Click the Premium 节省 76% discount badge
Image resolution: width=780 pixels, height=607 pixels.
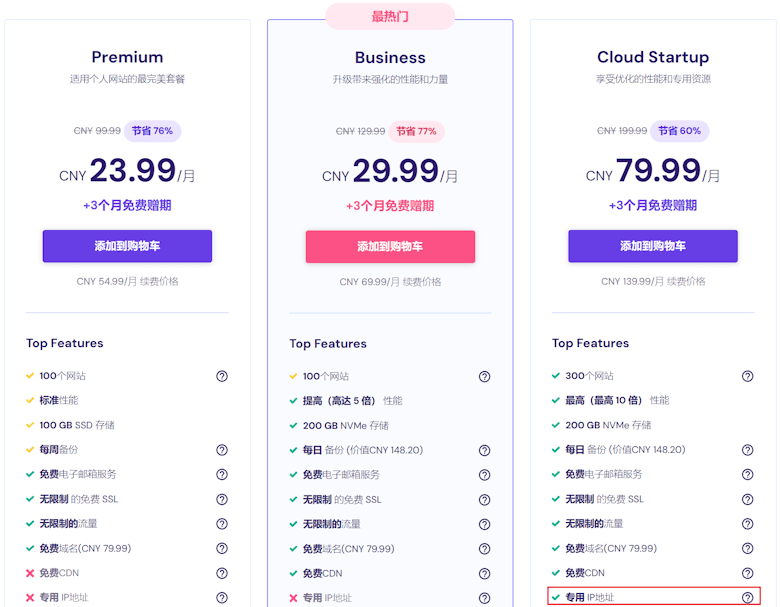(152, 131)
